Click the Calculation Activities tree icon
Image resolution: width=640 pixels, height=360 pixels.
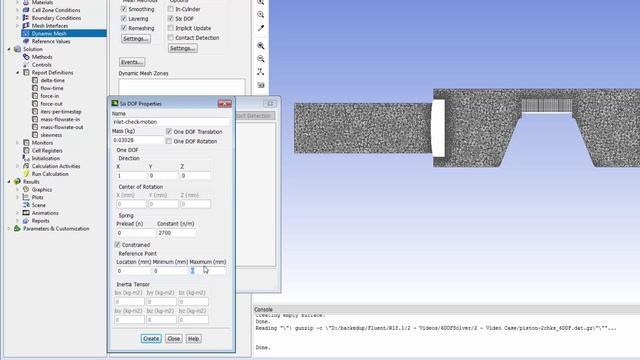pos(26,166)
